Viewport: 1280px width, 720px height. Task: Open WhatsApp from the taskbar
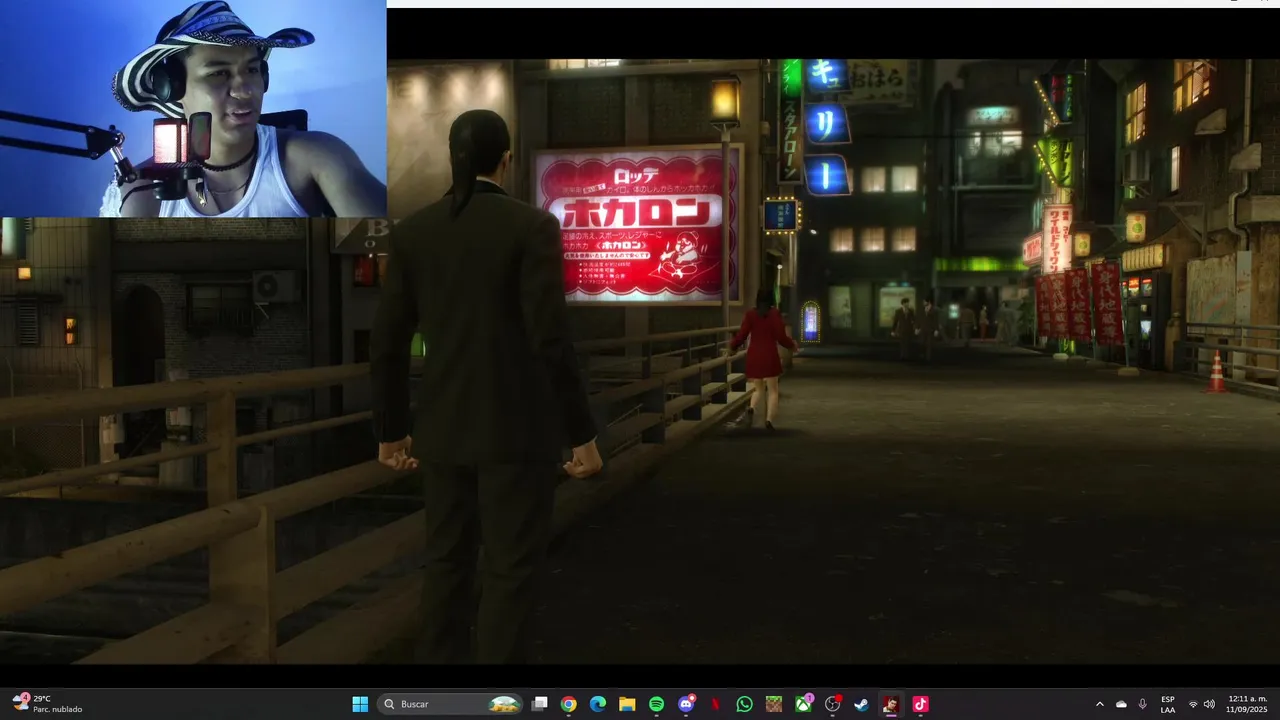744,704
